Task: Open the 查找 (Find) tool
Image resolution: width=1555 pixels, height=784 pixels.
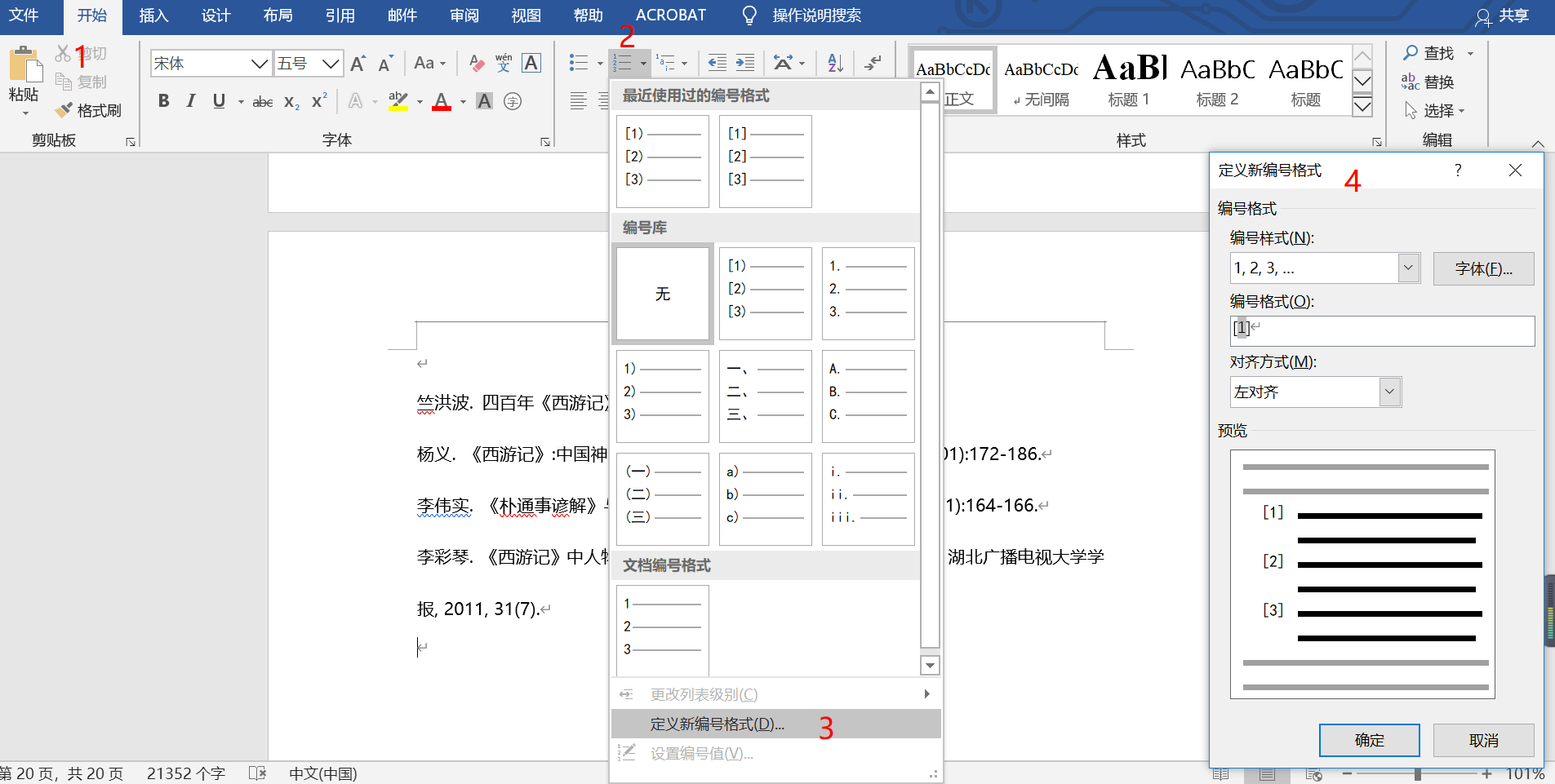Action: [x=1438, y=53]
